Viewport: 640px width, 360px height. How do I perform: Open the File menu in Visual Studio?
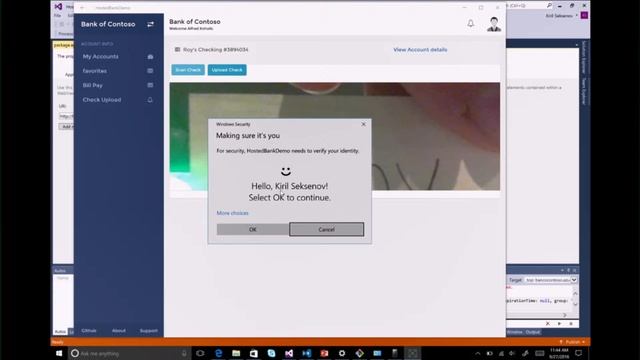tap(58, 16)
